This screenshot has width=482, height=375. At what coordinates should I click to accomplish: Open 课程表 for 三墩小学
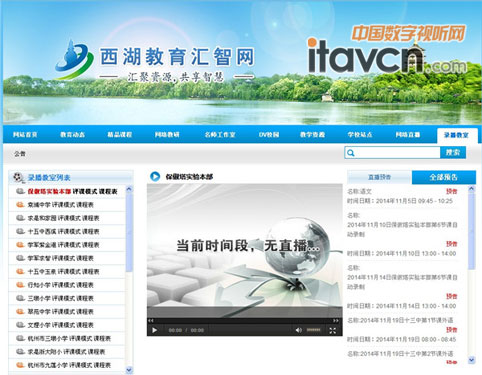[85, 298]
